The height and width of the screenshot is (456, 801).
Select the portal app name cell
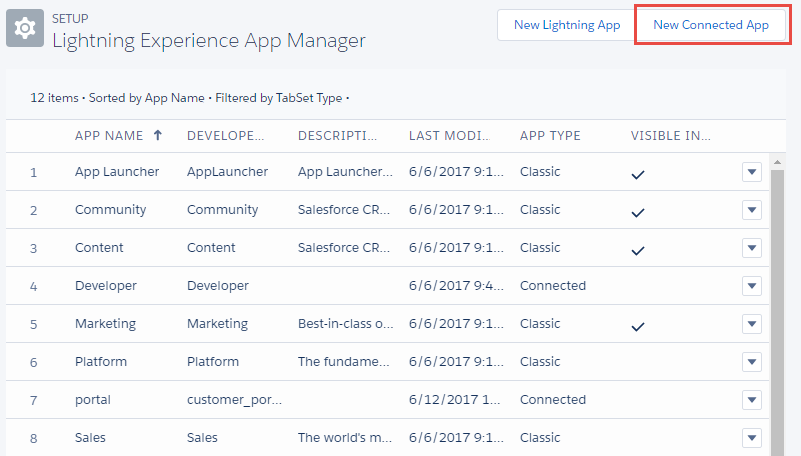(x=93, y=400)
